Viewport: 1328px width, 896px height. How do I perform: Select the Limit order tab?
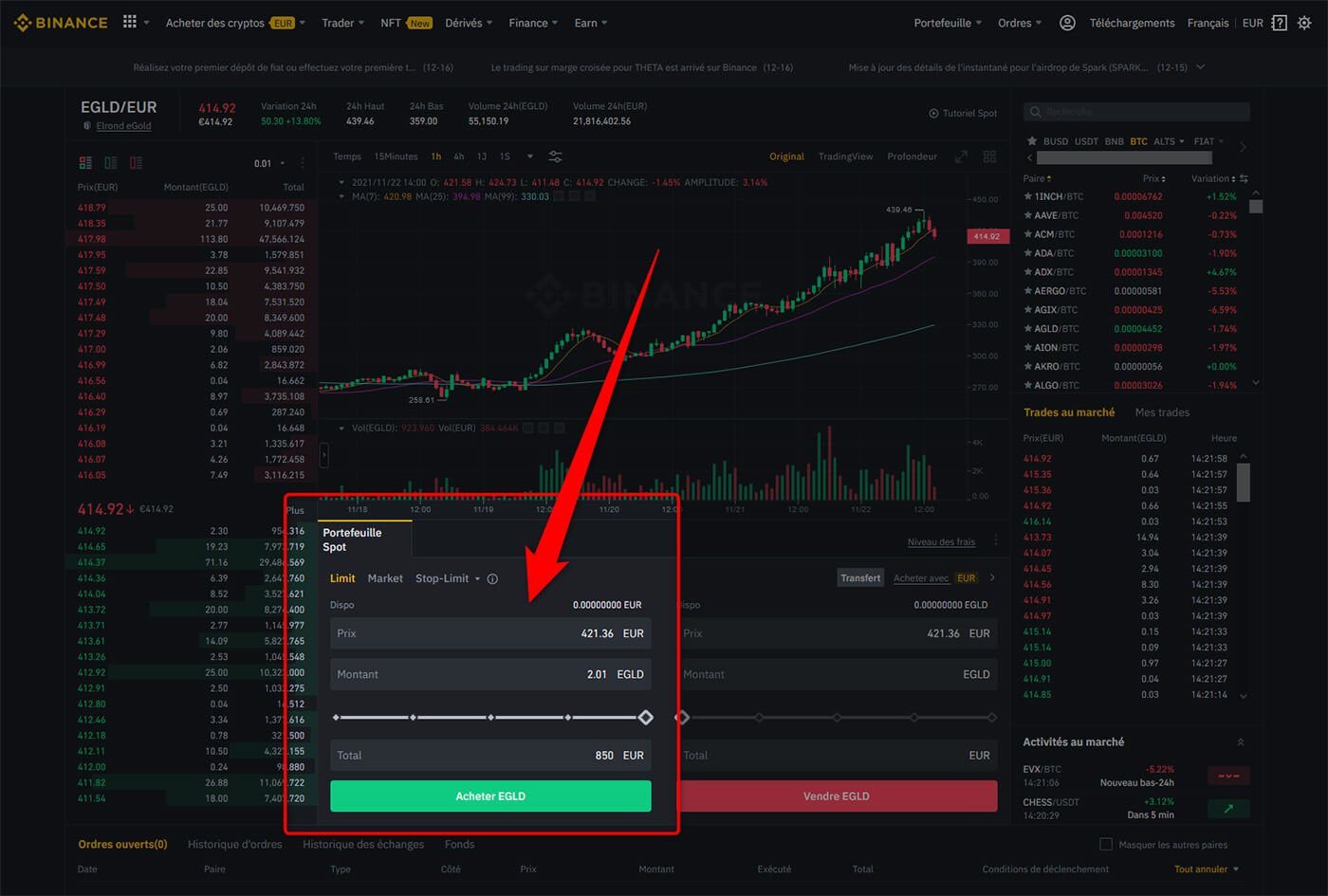coord(342,578)
